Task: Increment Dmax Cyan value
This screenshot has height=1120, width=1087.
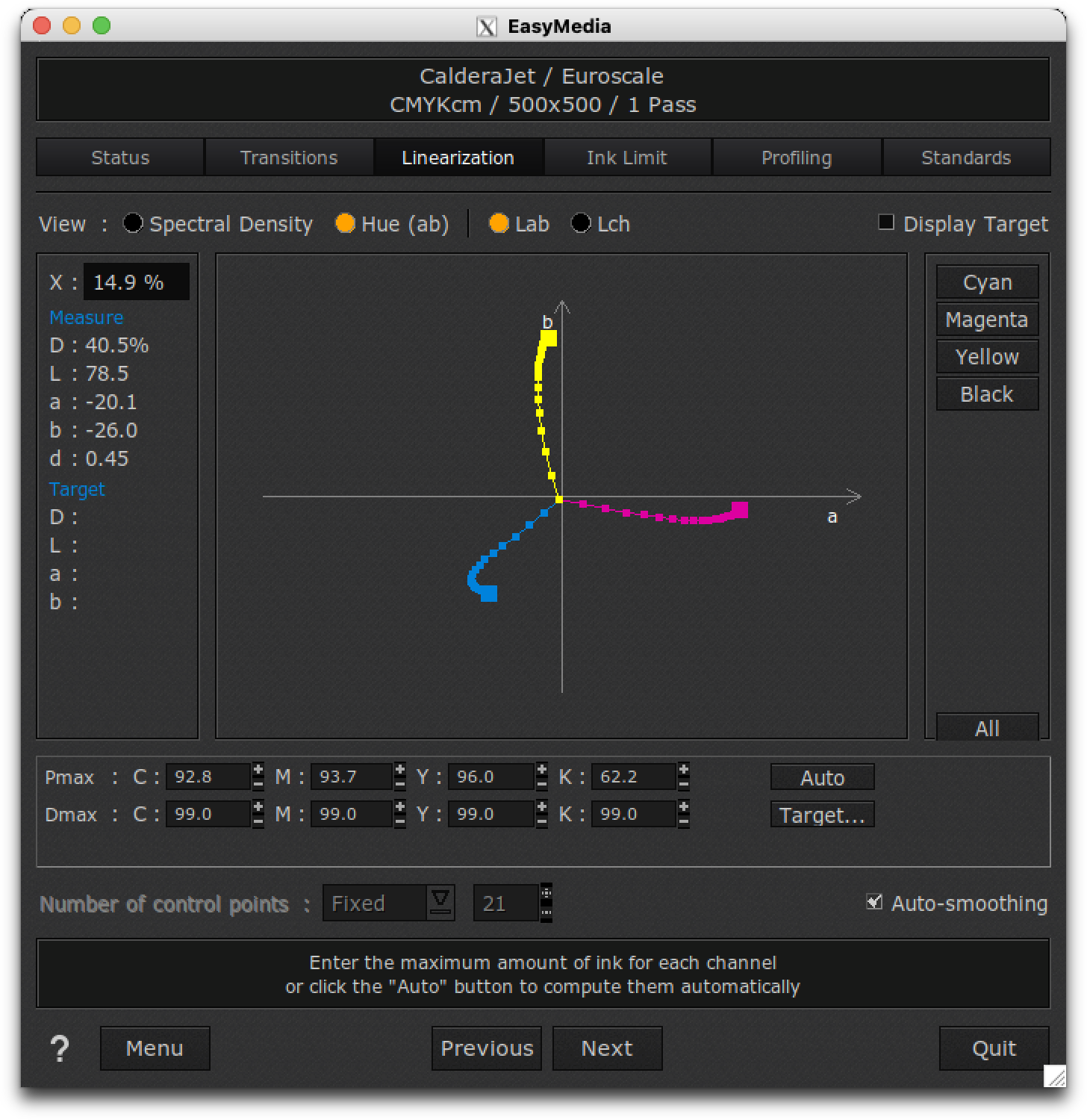Action: point(258,806)
